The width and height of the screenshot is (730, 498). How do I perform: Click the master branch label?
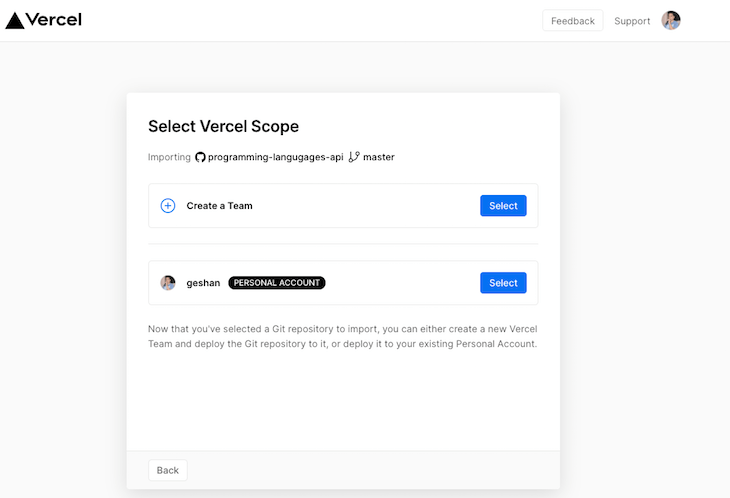point(379,157)
